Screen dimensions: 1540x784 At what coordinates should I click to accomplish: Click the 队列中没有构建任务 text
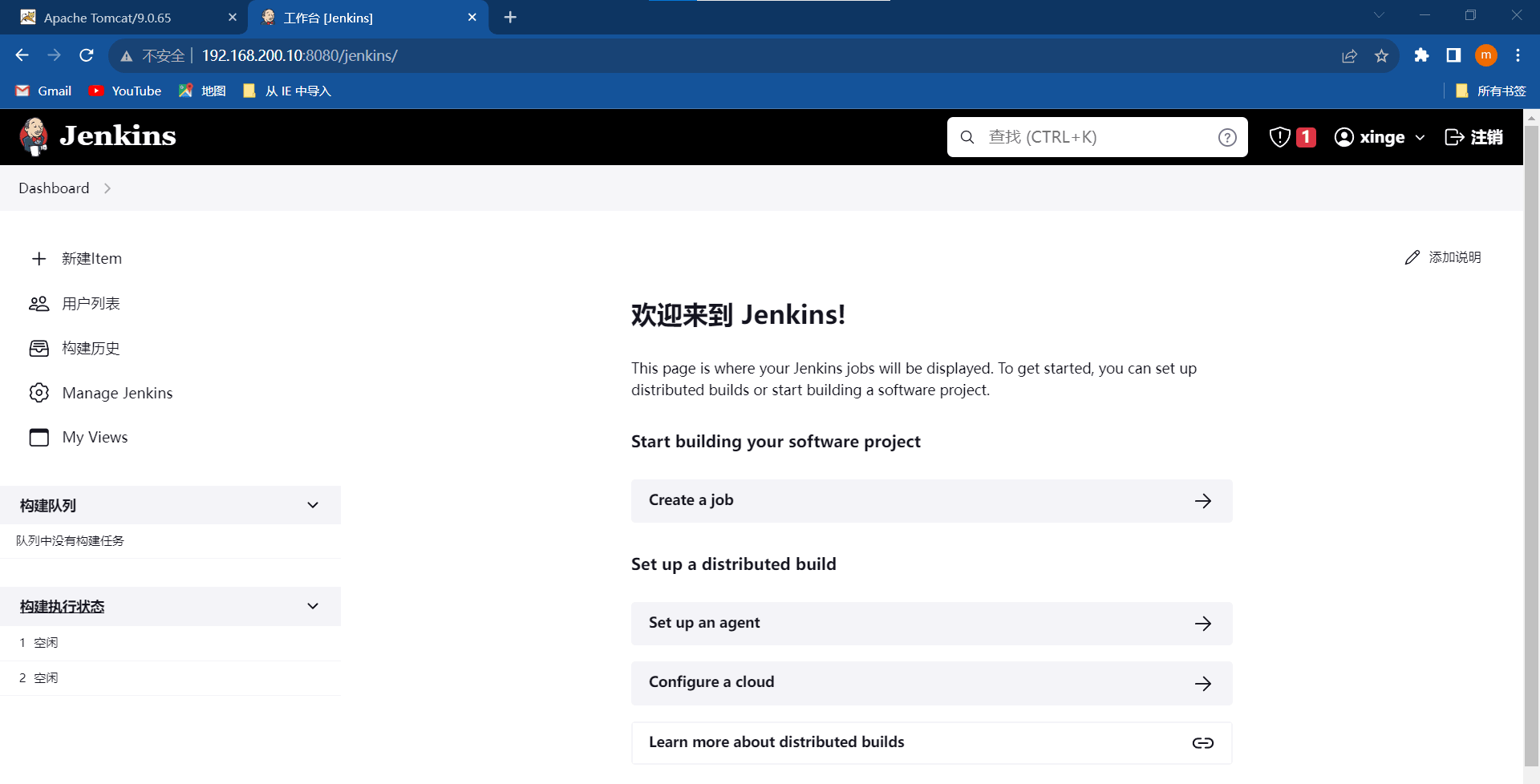71,541
